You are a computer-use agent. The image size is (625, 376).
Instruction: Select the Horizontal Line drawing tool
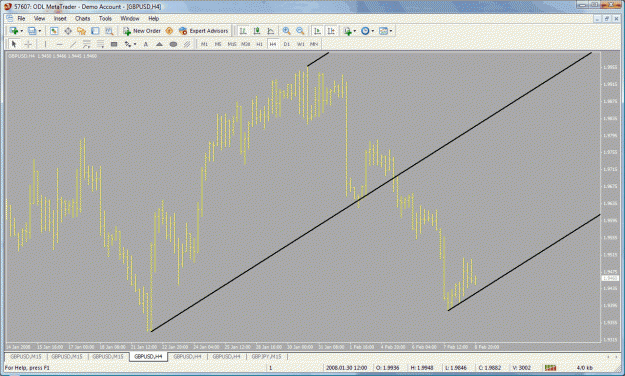(59, 44)
